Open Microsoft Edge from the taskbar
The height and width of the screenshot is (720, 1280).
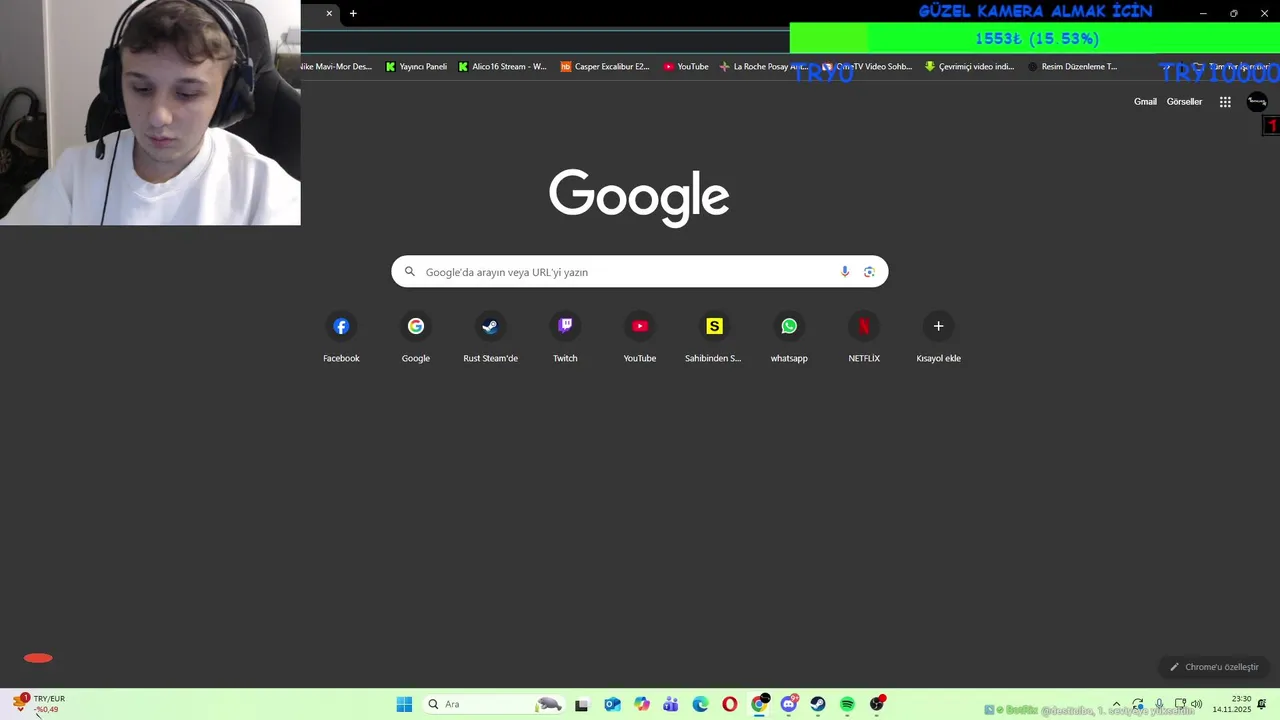(x=700, y=704)
